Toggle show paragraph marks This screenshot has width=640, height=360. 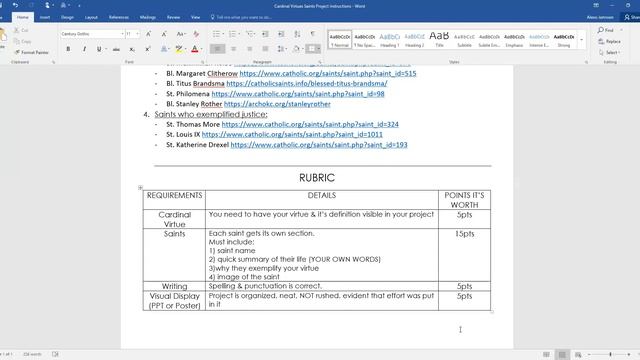[313, 34]
